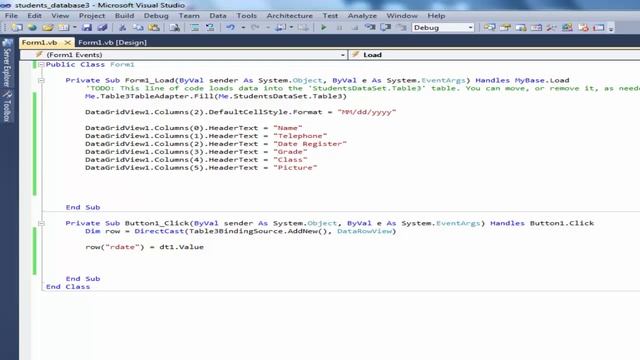Click the Navigate Backward icon
This screenshot has height=360, width=640.
tap(281, 27)
